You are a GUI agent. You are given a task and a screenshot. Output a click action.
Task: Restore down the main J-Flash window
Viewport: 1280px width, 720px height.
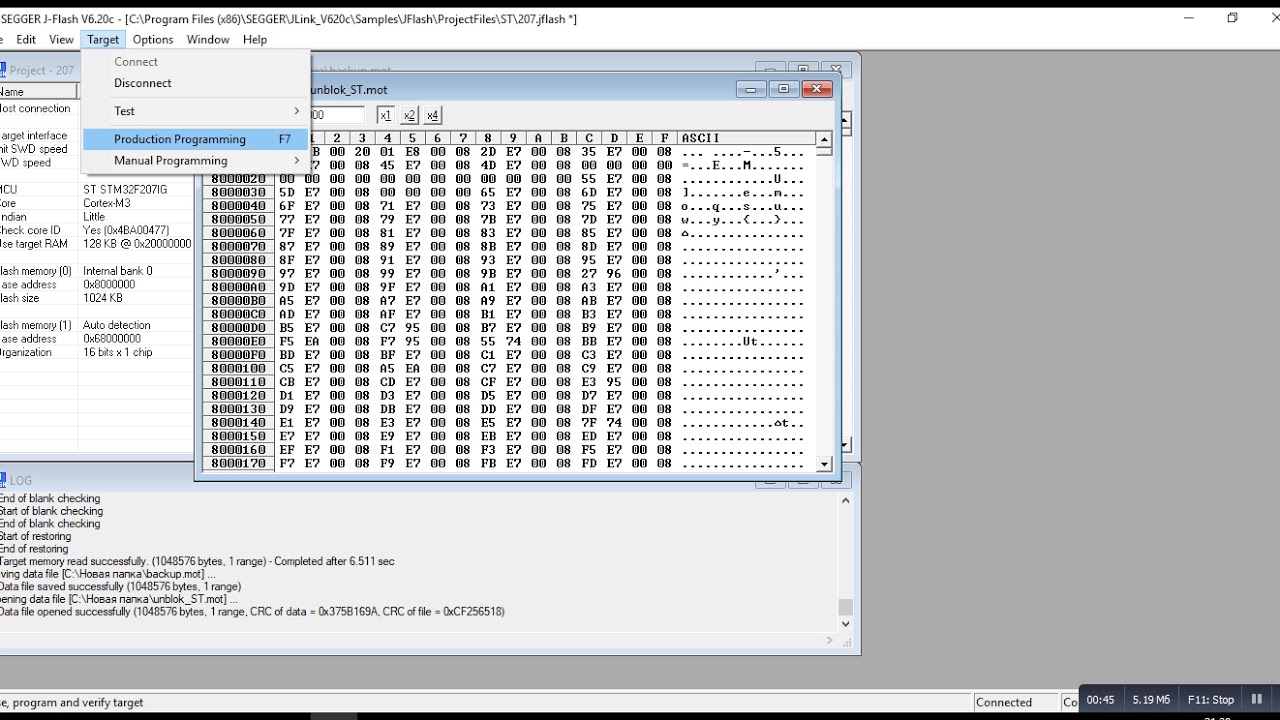pyautogui.click(x=1233, y=18)
